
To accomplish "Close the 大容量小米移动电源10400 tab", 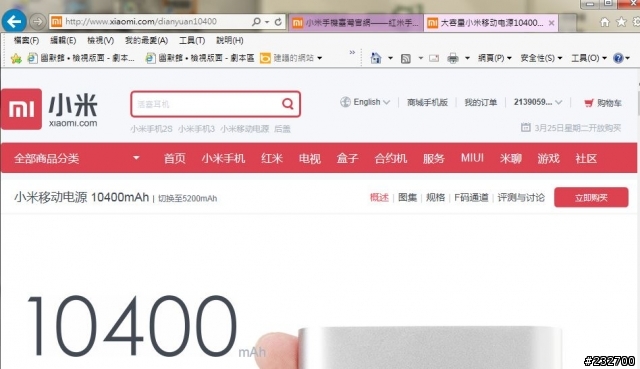I will click(551, 23).
